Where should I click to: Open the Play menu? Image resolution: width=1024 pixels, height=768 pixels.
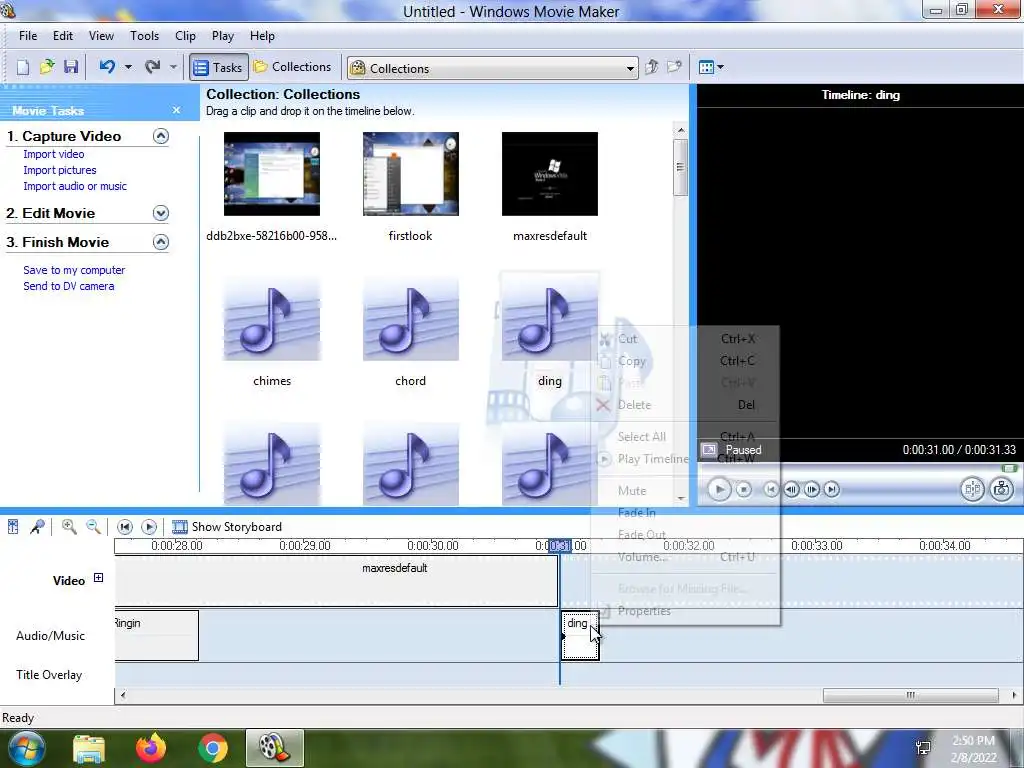coord(223,36)
